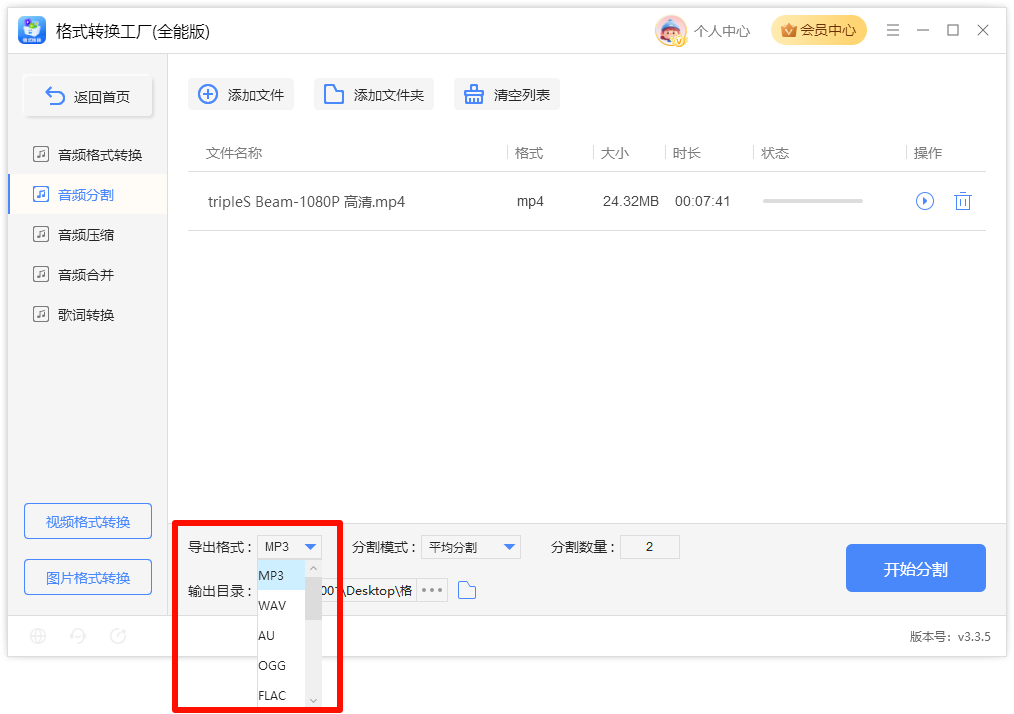
Task: Click output directory path field
Action: coord(367,590)
